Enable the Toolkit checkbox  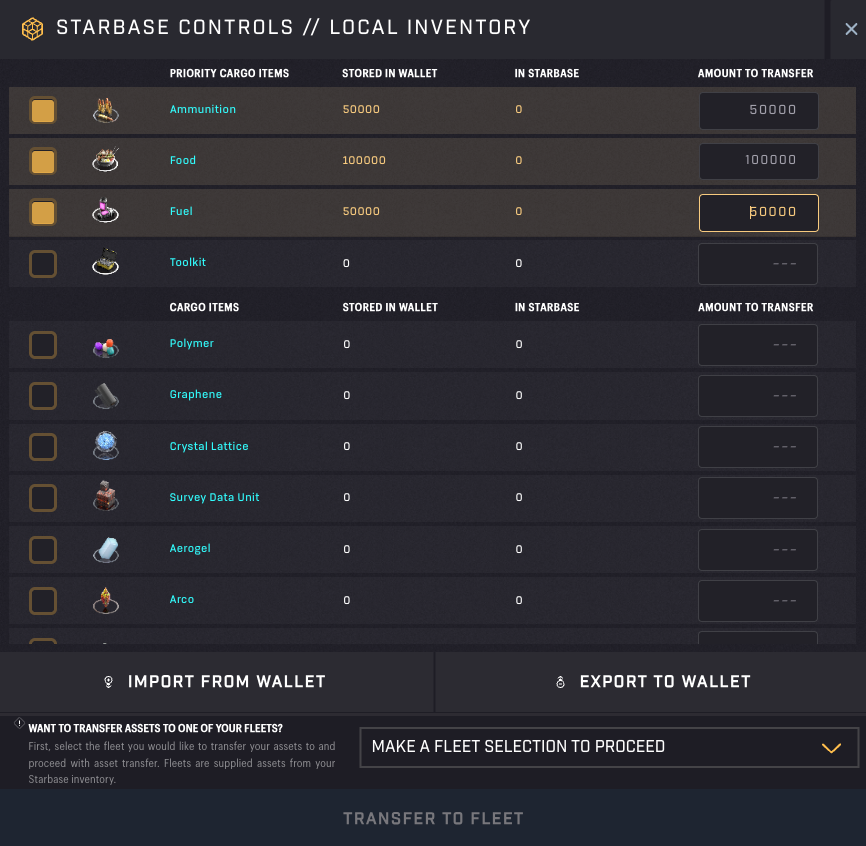pos(43,264)
